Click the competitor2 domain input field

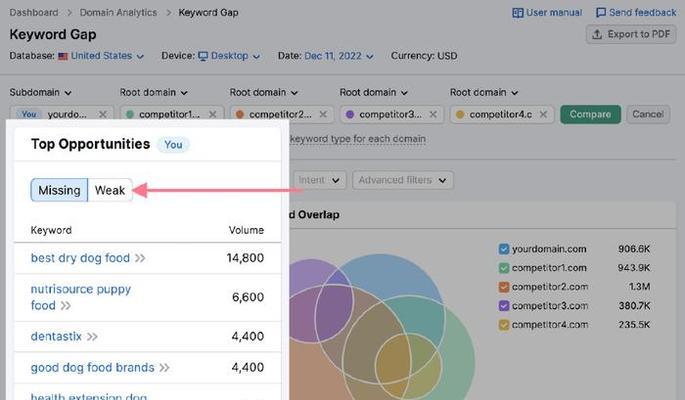tap(282, 114)
